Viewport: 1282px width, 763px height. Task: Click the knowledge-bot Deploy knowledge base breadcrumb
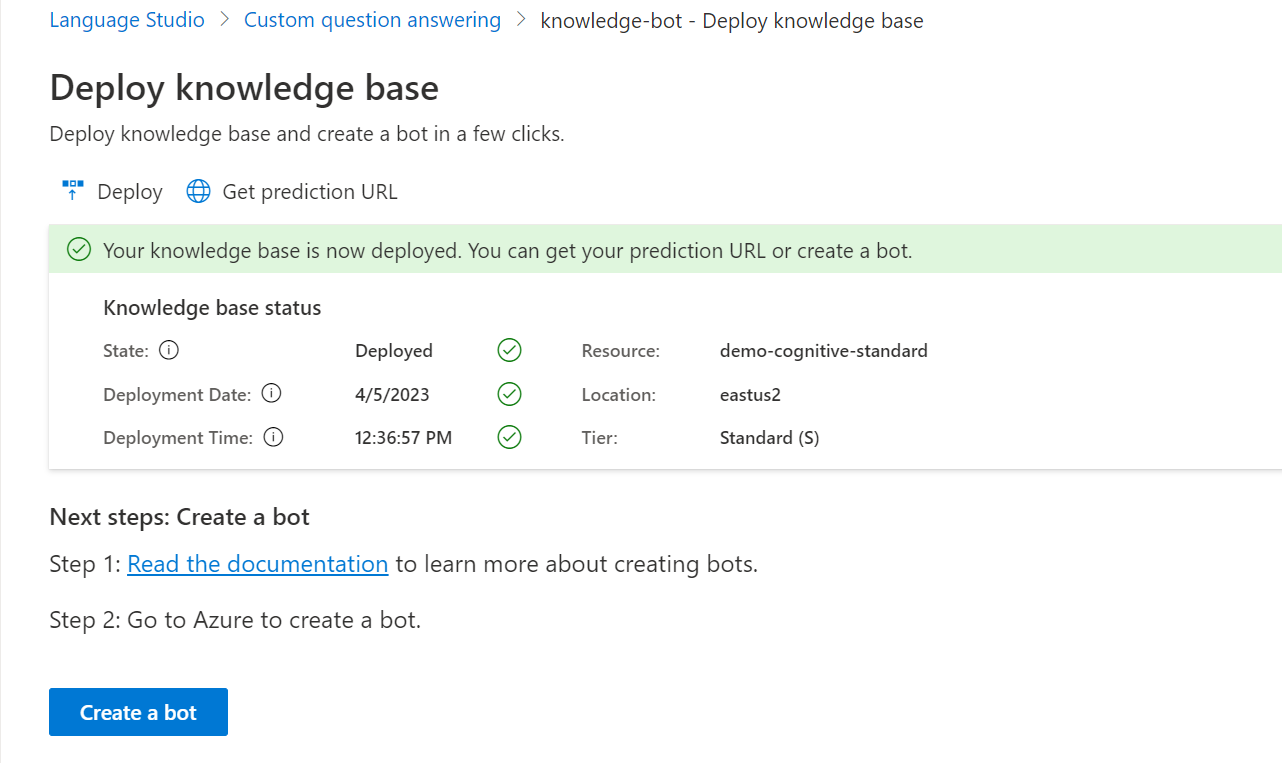731,20
